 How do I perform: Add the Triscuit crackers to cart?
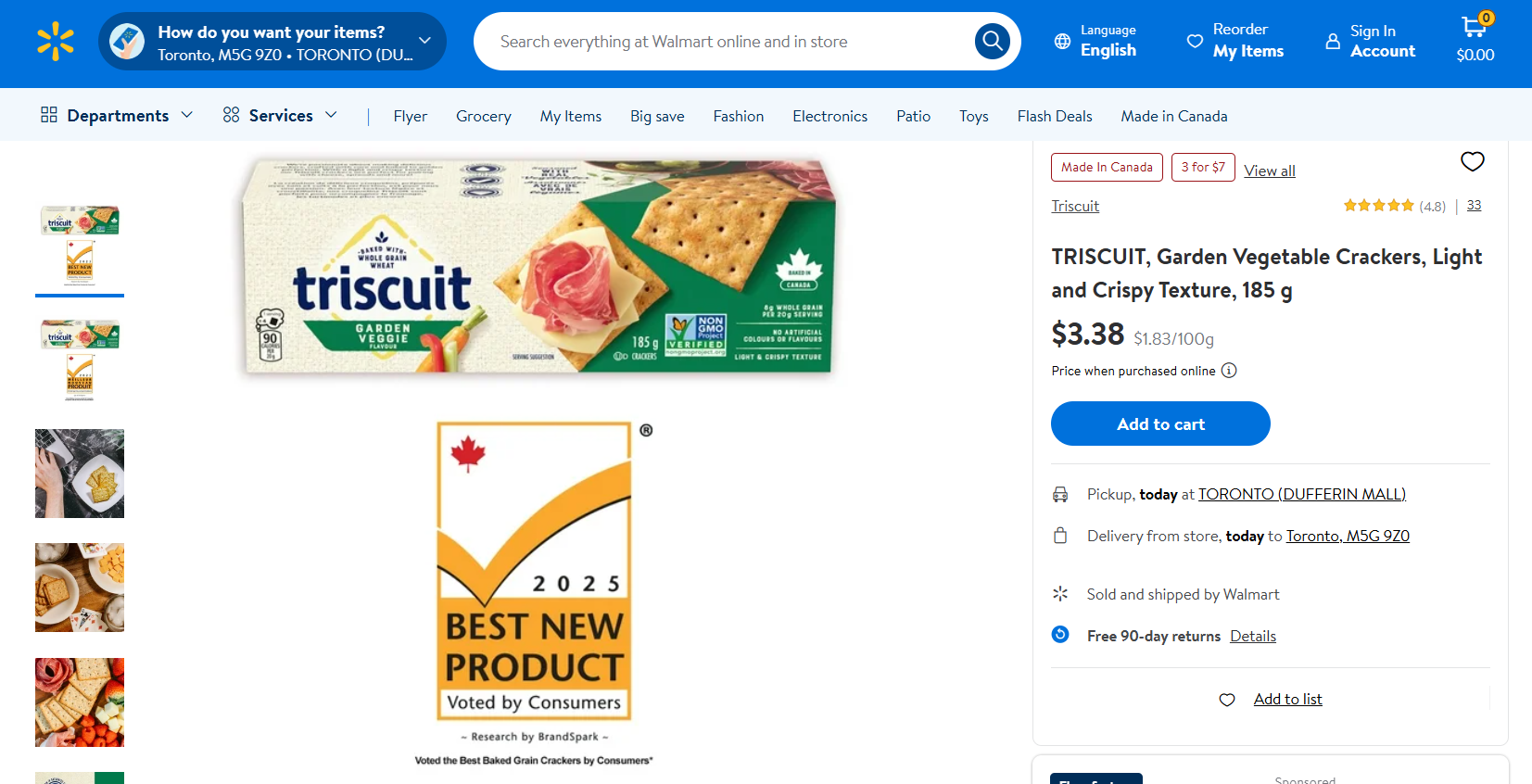coord(1160,424)
